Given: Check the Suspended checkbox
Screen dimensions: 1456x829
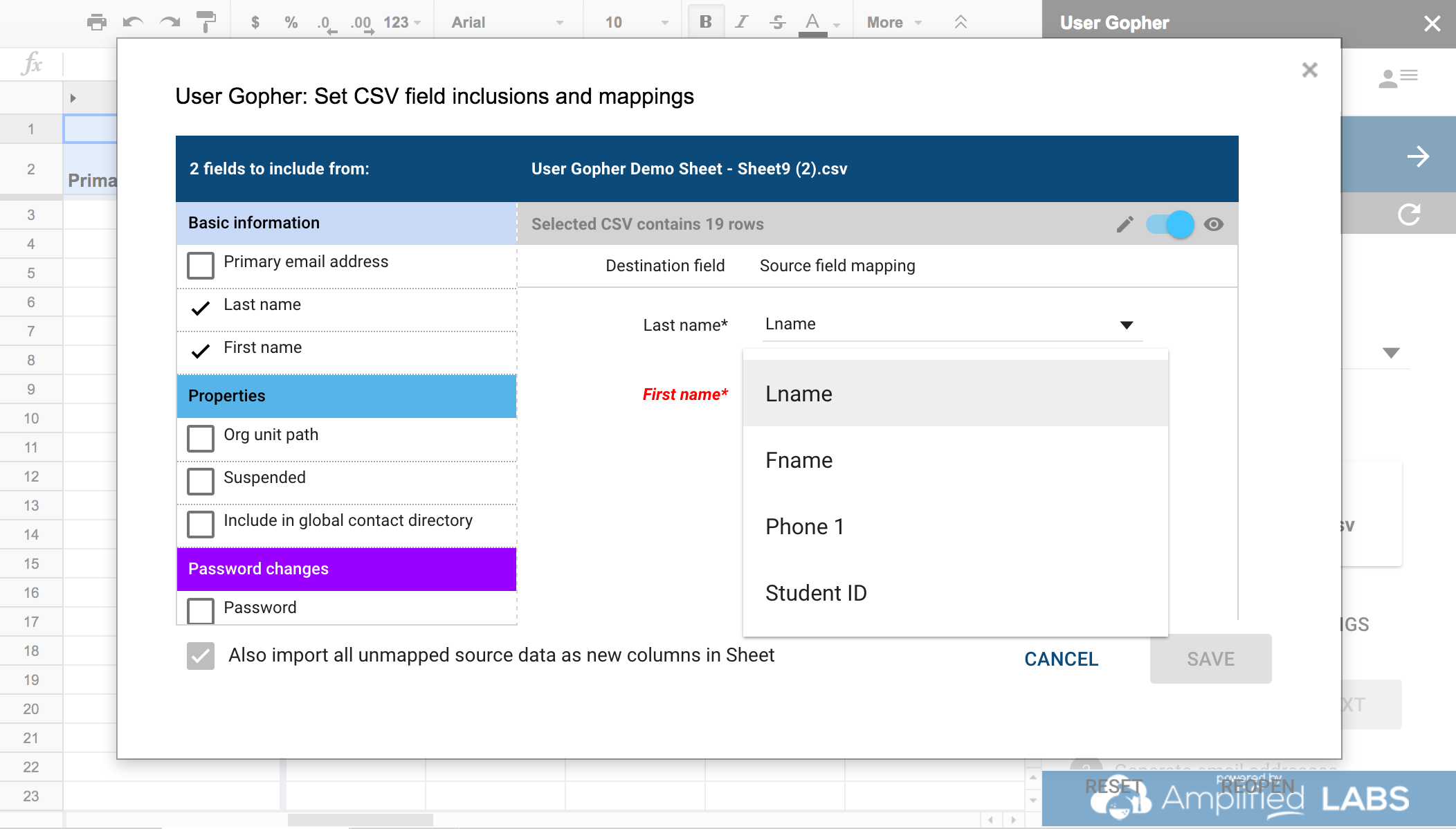Looking at the screenshot, I should point(201,481).
